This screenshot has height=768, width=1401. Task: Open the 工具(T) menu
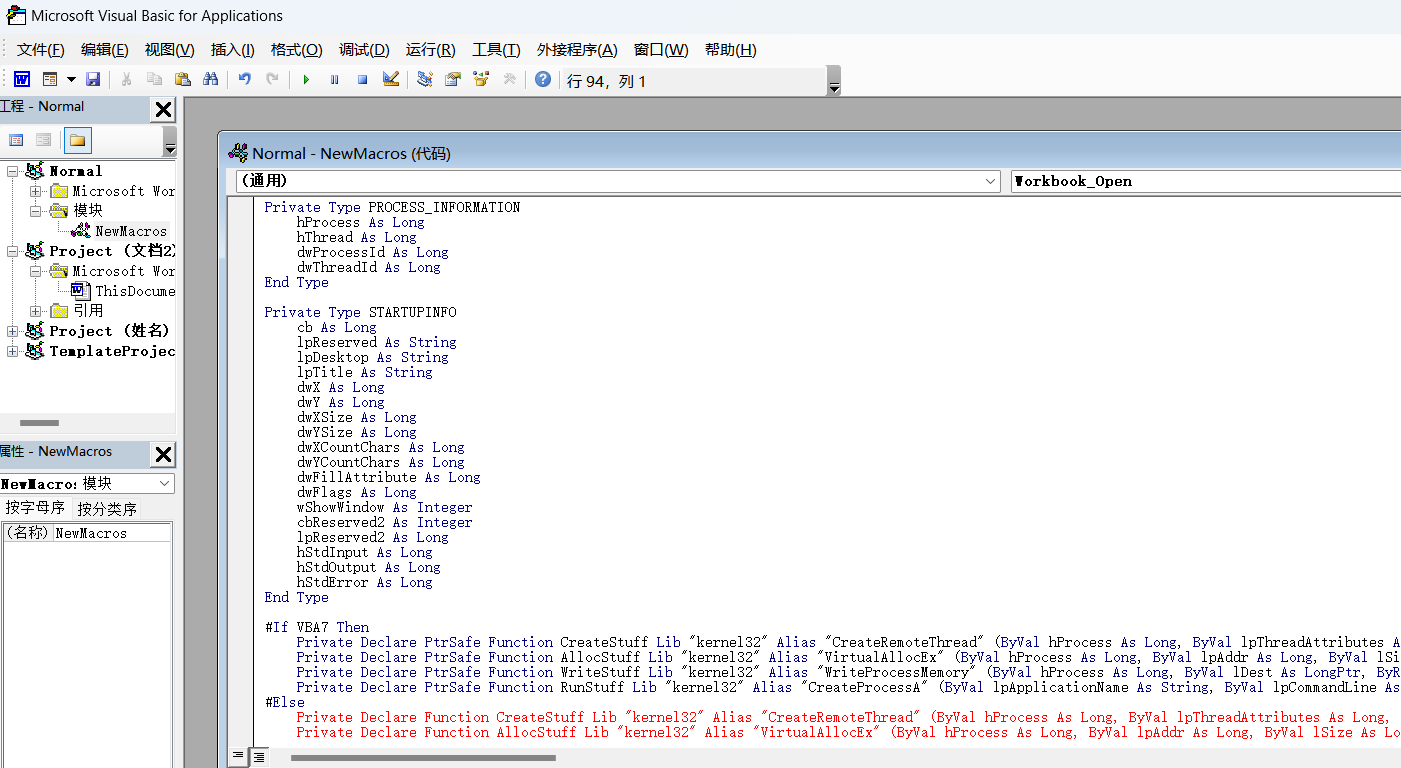497,50
